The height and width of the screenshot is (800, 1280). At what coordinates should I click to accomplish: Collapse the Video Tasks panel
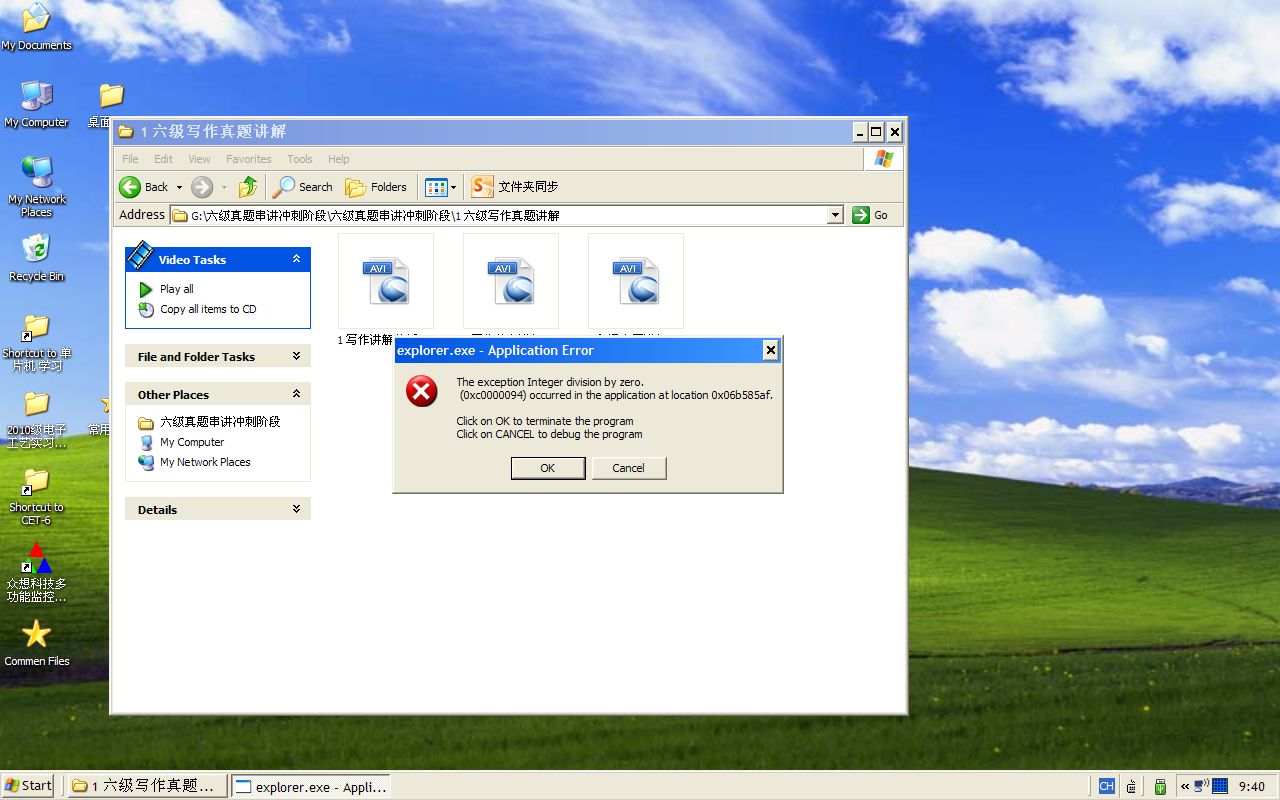[x=296, y=259]
